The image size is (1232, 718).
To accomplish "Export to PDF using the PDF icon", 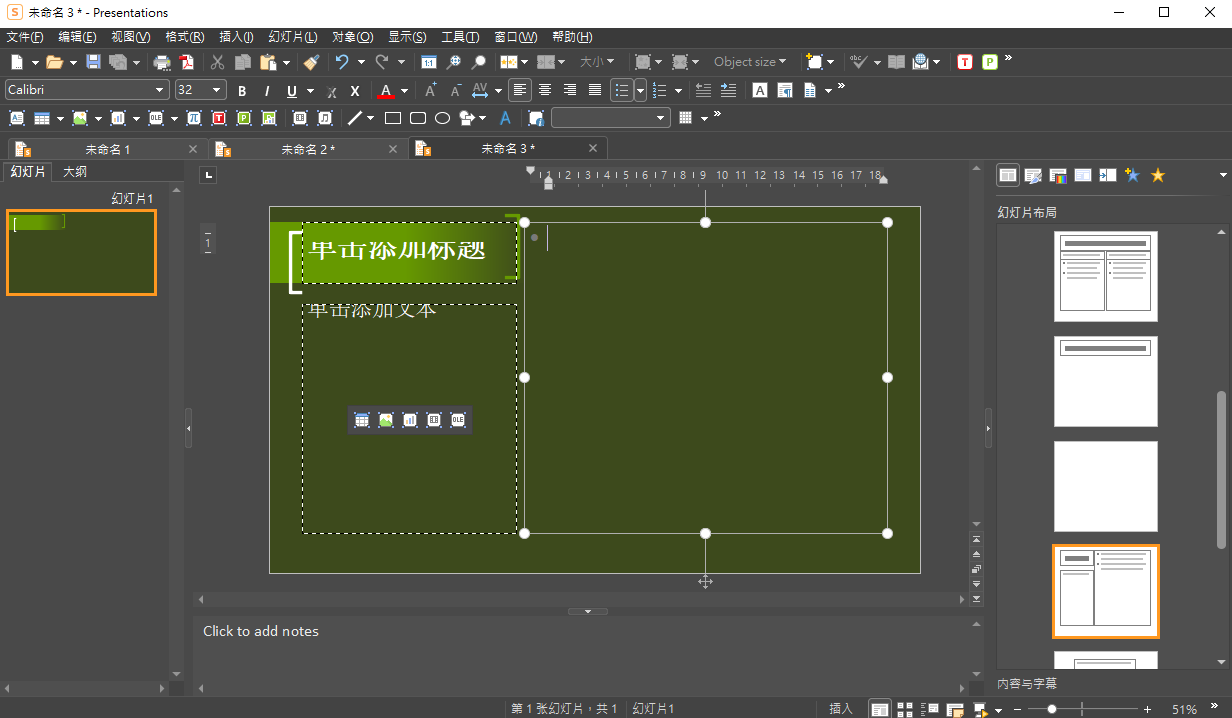I will click(187, 62).
